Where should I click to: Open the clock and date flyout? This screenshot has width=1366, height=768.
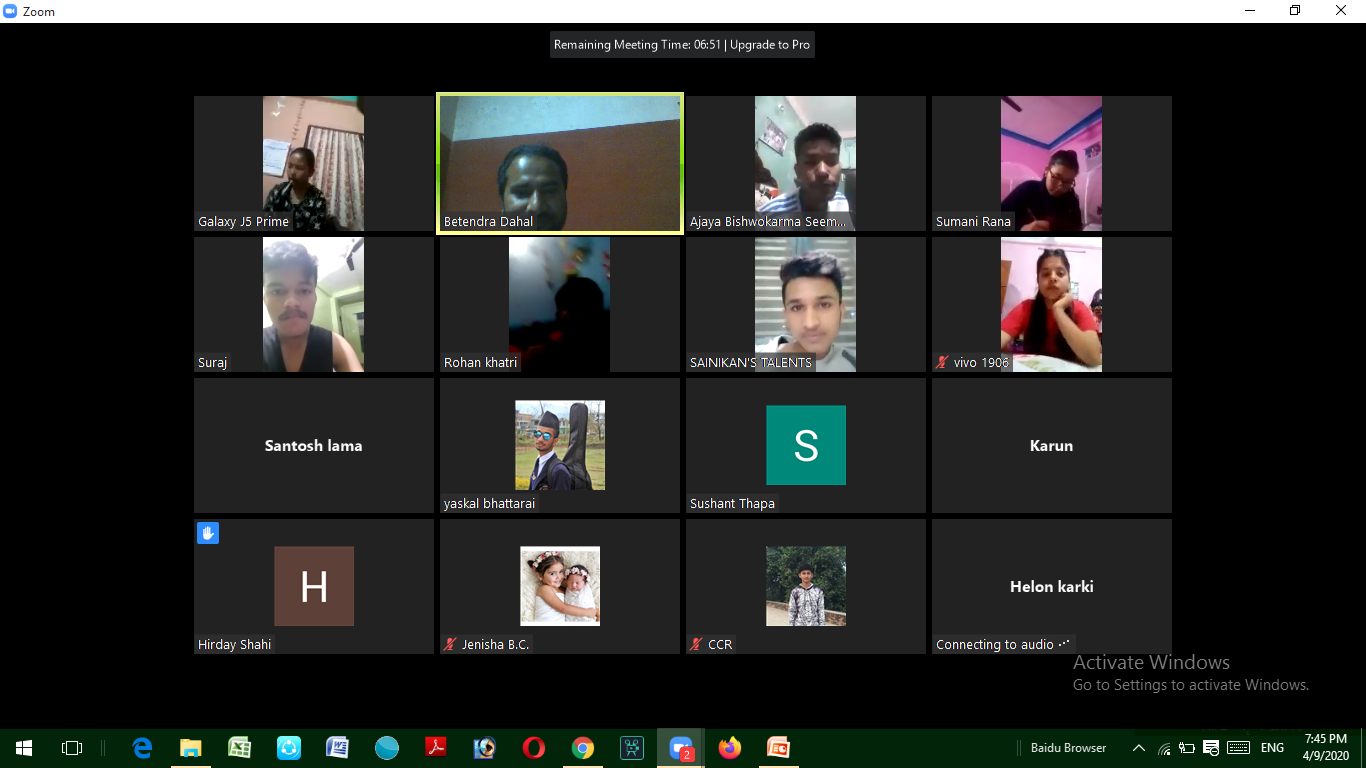pos(1325,748)
